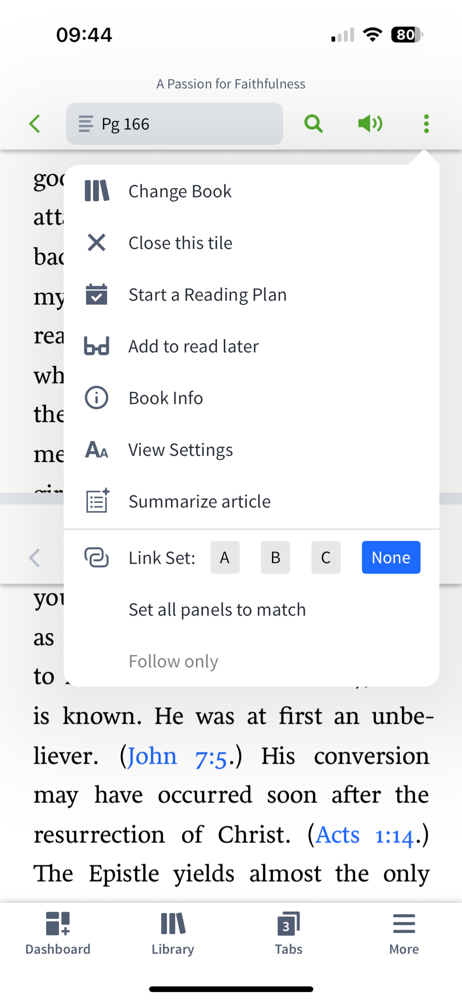Select Link Set C
The width and height of the screenshot is (462, 1000).
pos(326,557)
